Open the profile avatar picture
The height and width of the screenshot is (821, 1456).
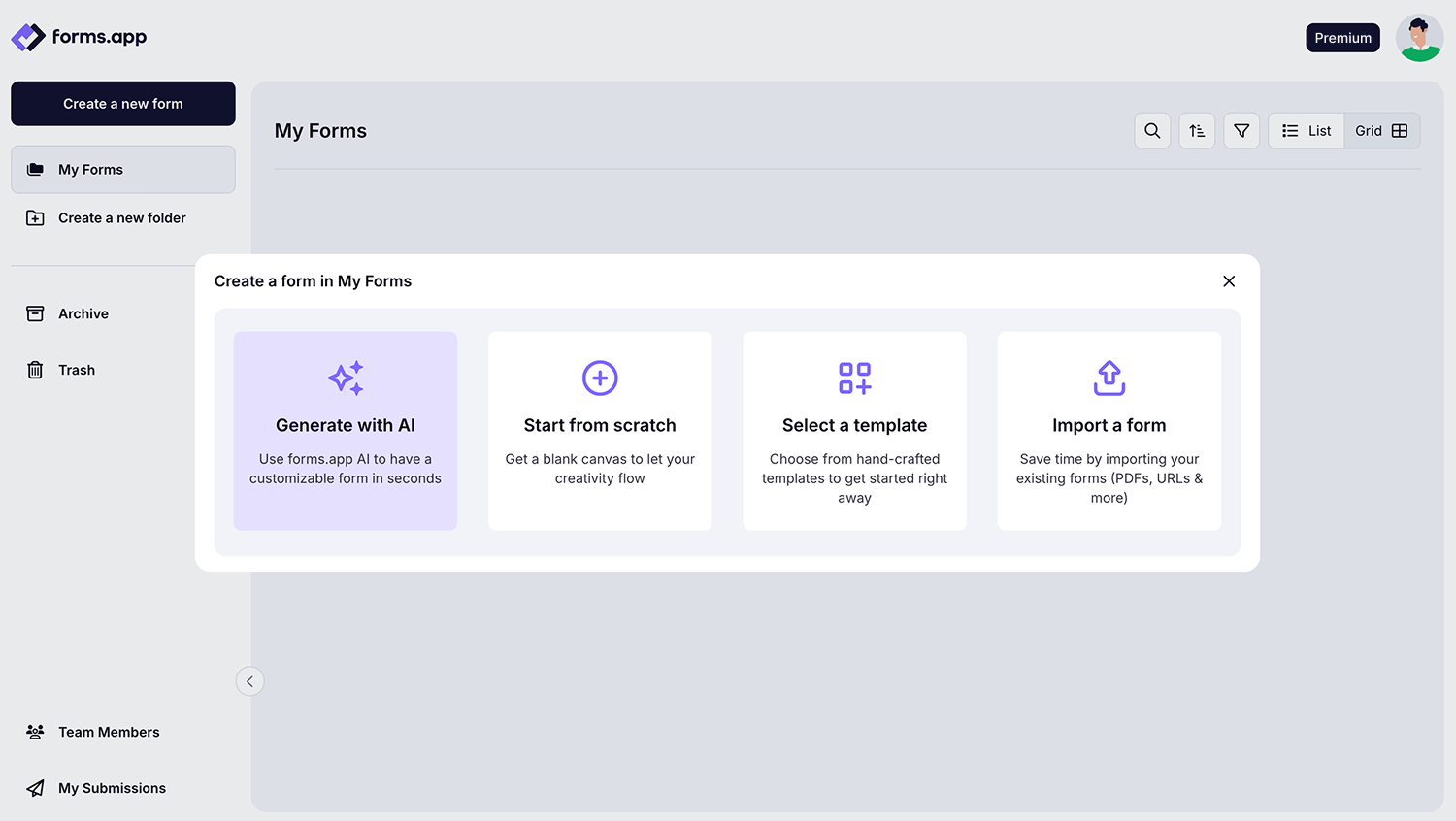tap(1419, 37)
